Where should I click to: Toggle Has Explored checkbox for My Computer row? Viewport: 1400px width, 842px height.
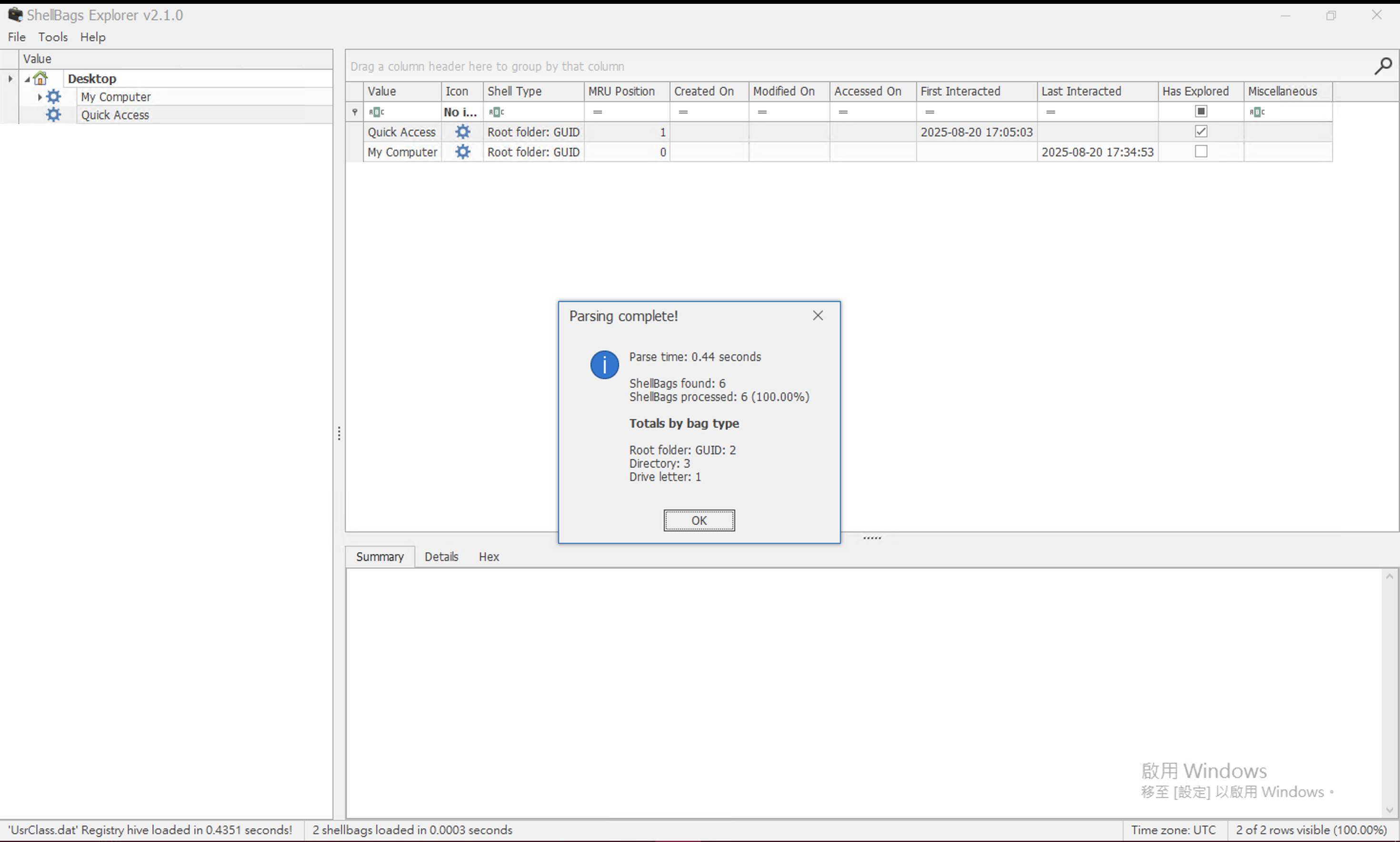point(1200,151)
